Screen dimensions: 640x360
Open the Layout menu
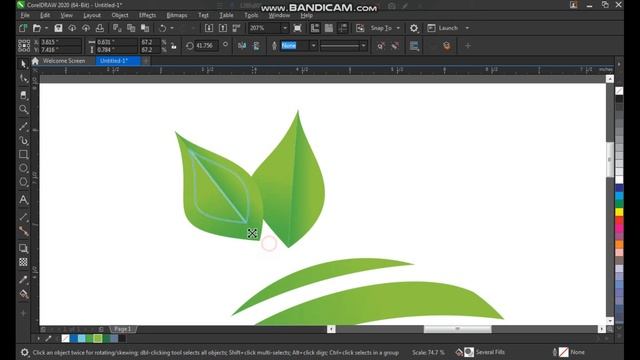click(92, 15)
